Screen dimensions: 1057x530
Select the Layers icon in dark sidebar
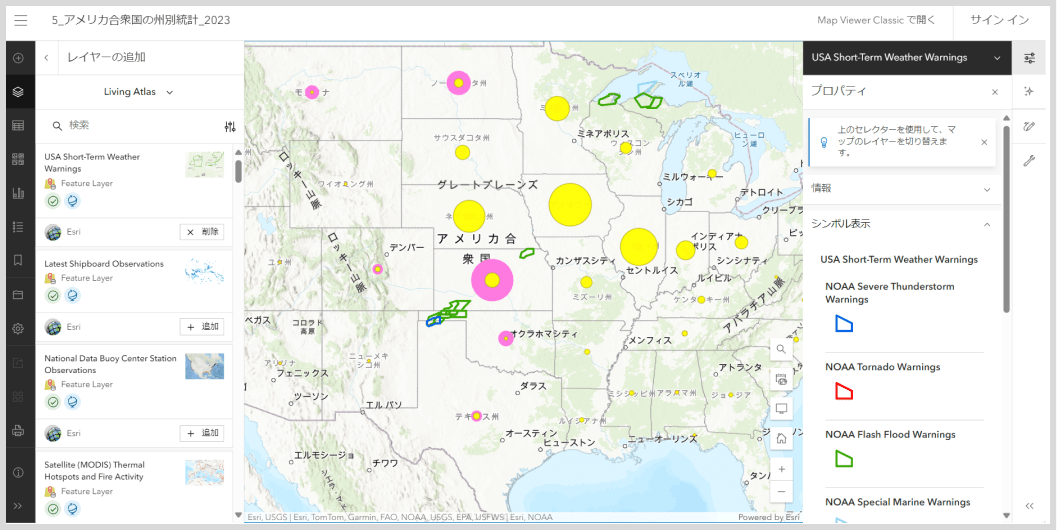18,92
